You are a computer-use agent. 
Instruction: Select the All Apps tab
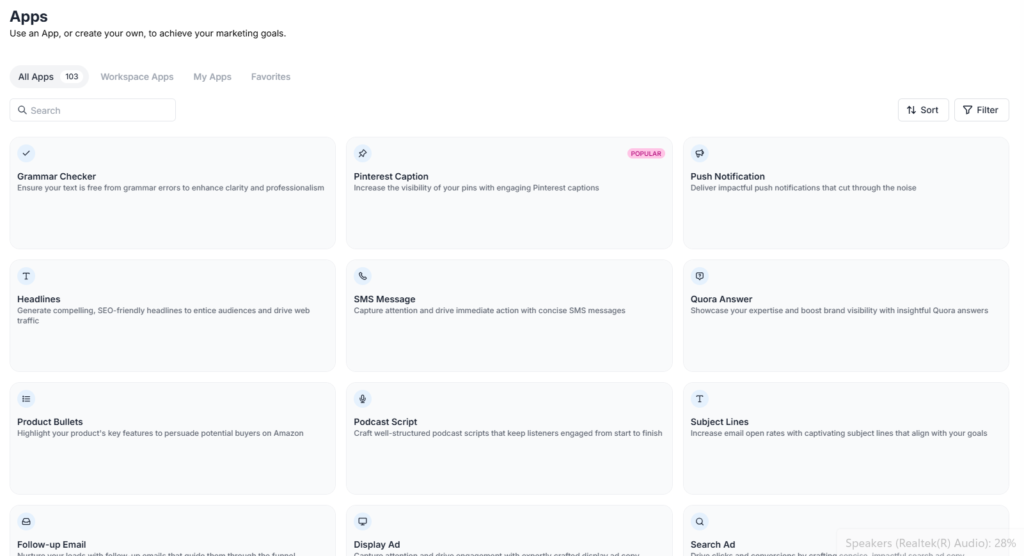48,77
